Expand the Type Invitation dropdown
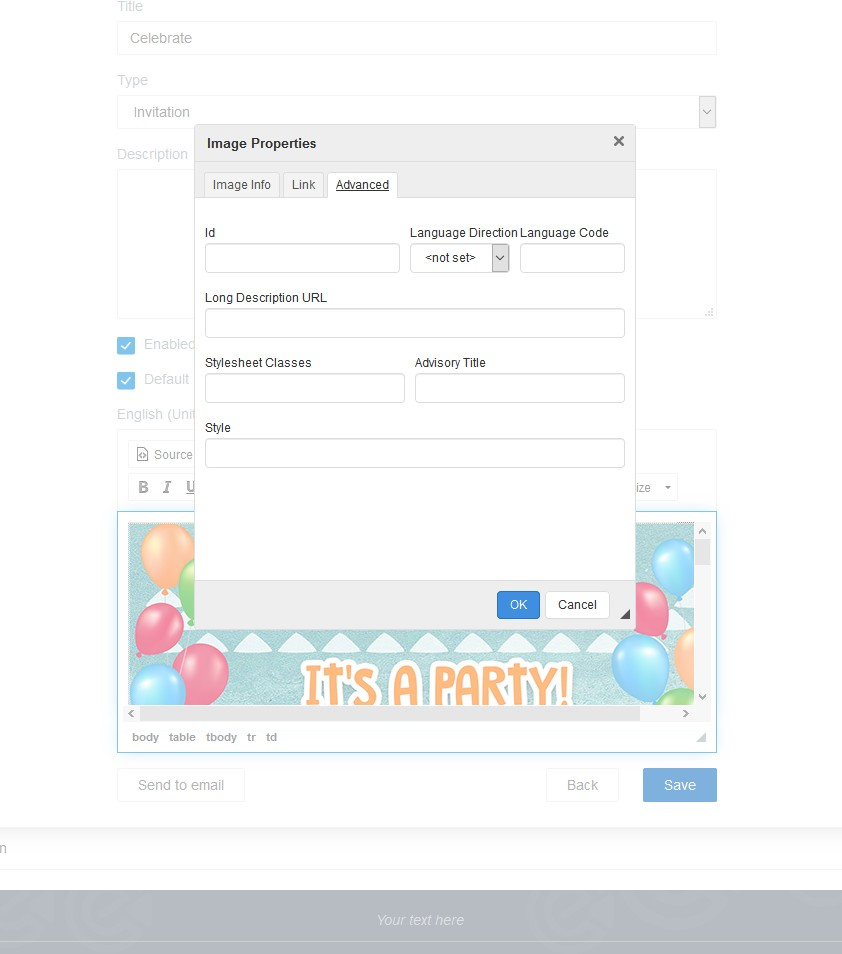842x954 pixels. pos(707,112)
